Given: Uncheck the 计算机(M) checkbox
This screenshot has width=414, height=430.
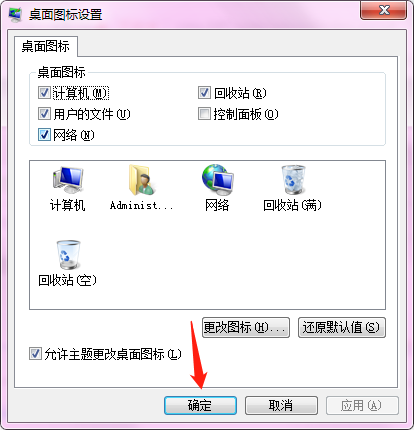Looking at the screenshot, I should pyautogui.click(x=44, y=93).
